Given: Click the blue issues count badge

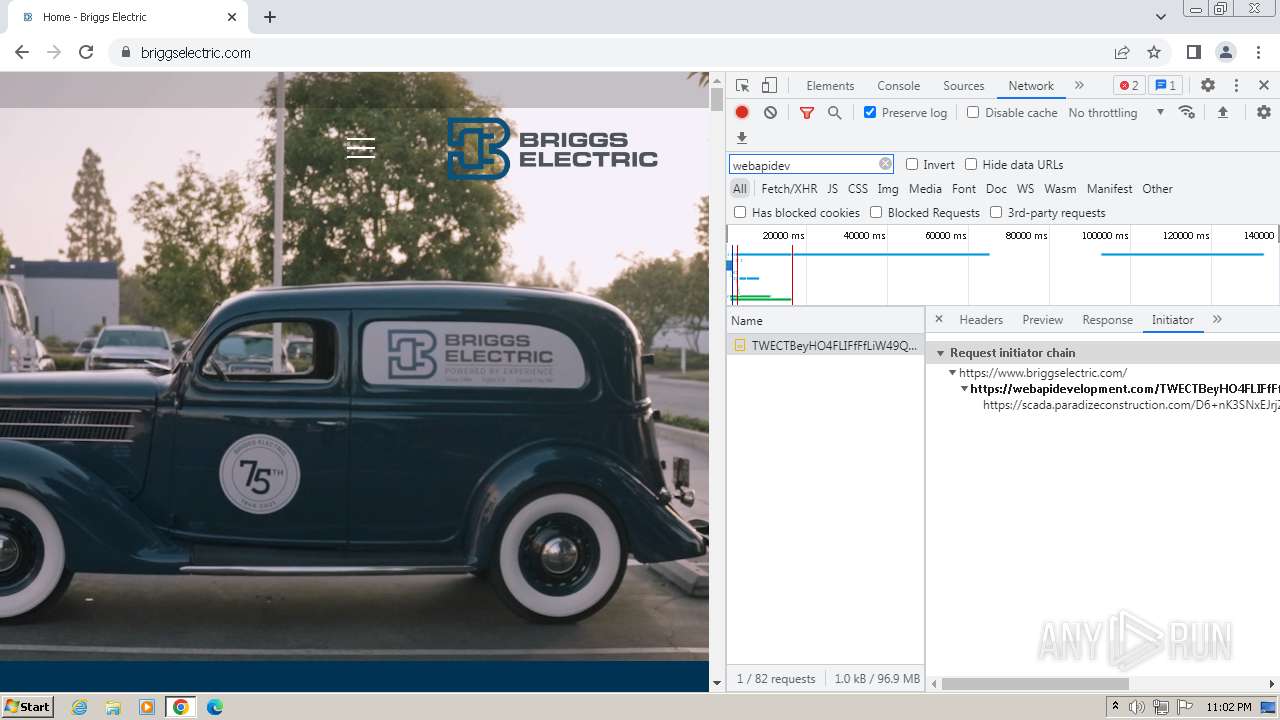Looking at the screenshot, I should tap(1164, 85).
